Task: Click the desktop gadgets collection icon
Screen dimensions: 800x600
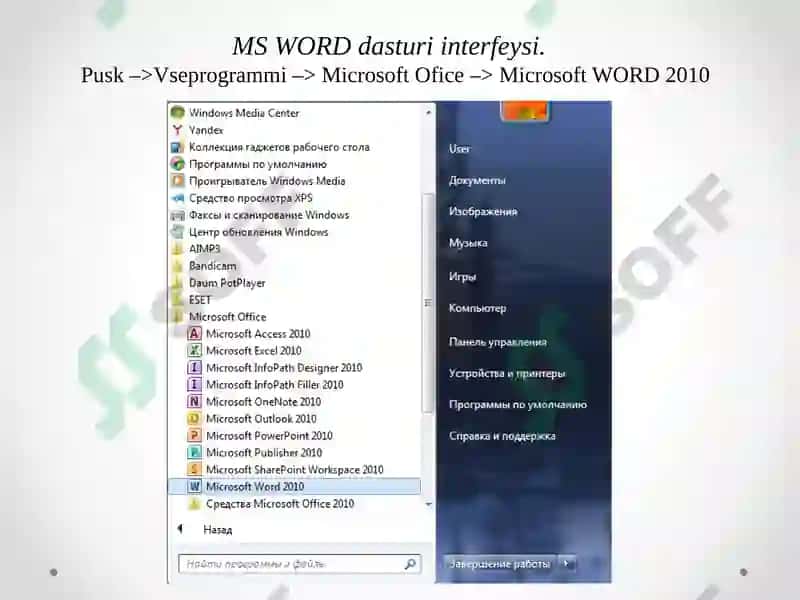Action: (x=177, y=147)
